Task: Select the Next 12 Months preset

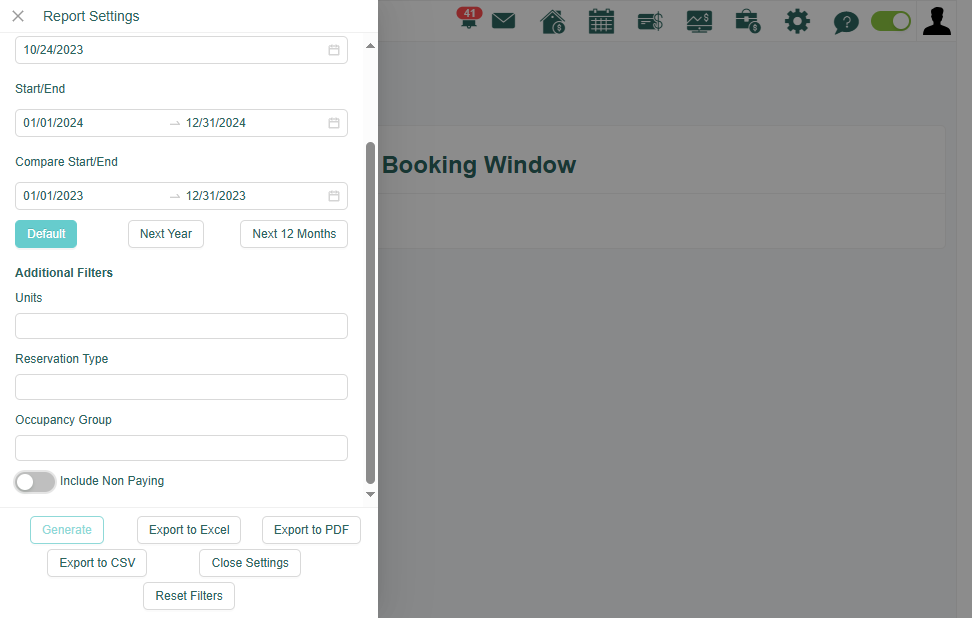Action: point(294,234)
